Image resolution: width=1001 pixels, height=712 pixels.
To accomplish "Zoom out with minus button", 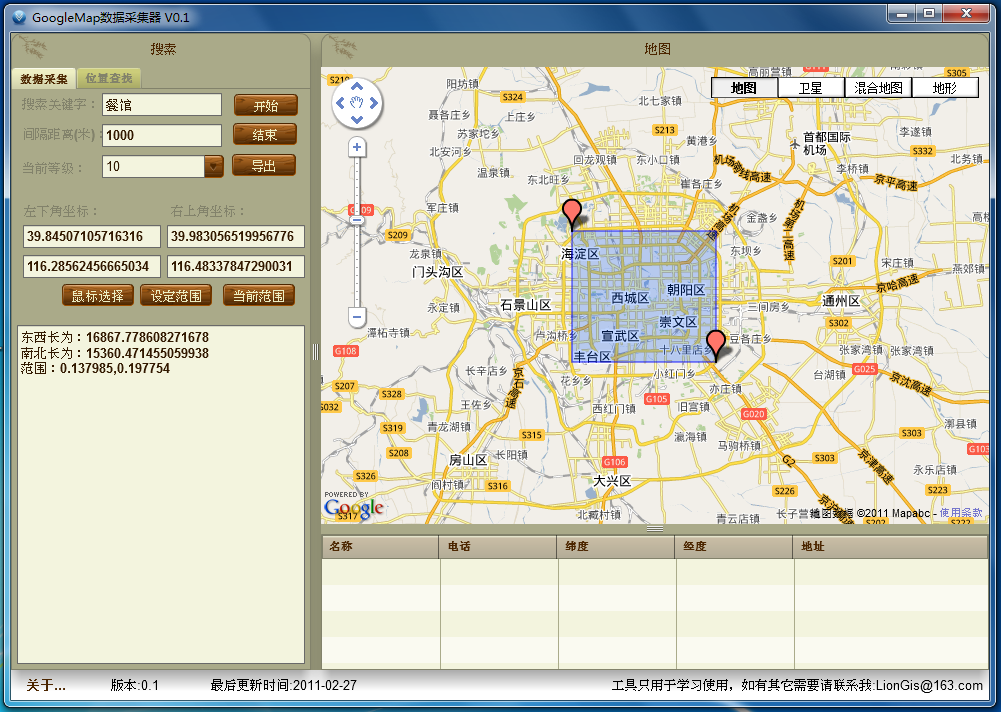I will point(357,316).
